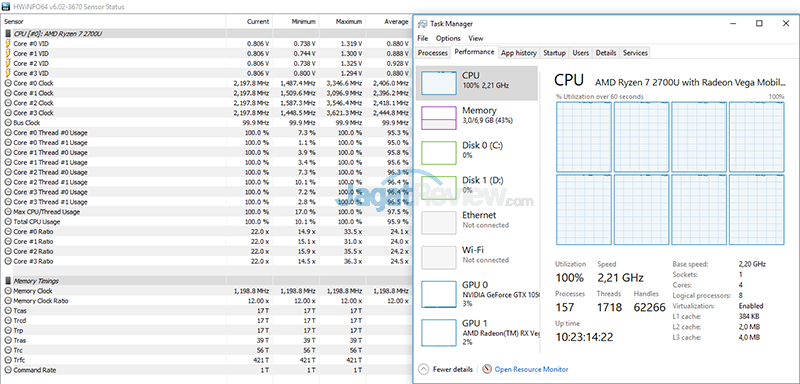Click the icon for Total CPU Usage
This screenshot has height=384, width=800.
click(x=8, y=222)
